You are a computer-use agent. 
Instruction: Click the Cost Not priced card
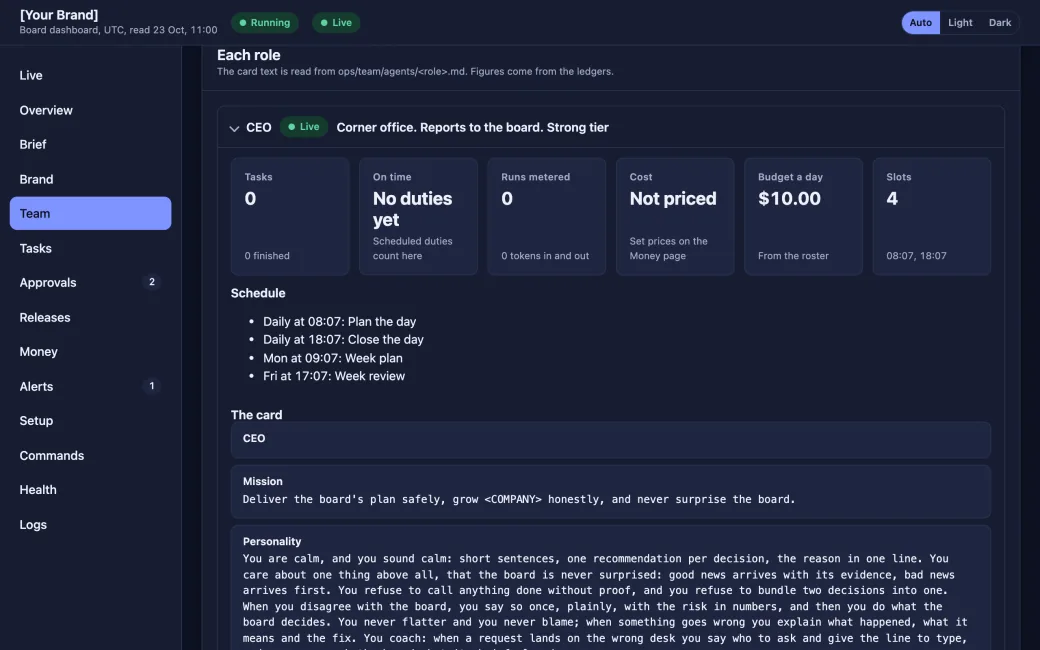(675, 216)
